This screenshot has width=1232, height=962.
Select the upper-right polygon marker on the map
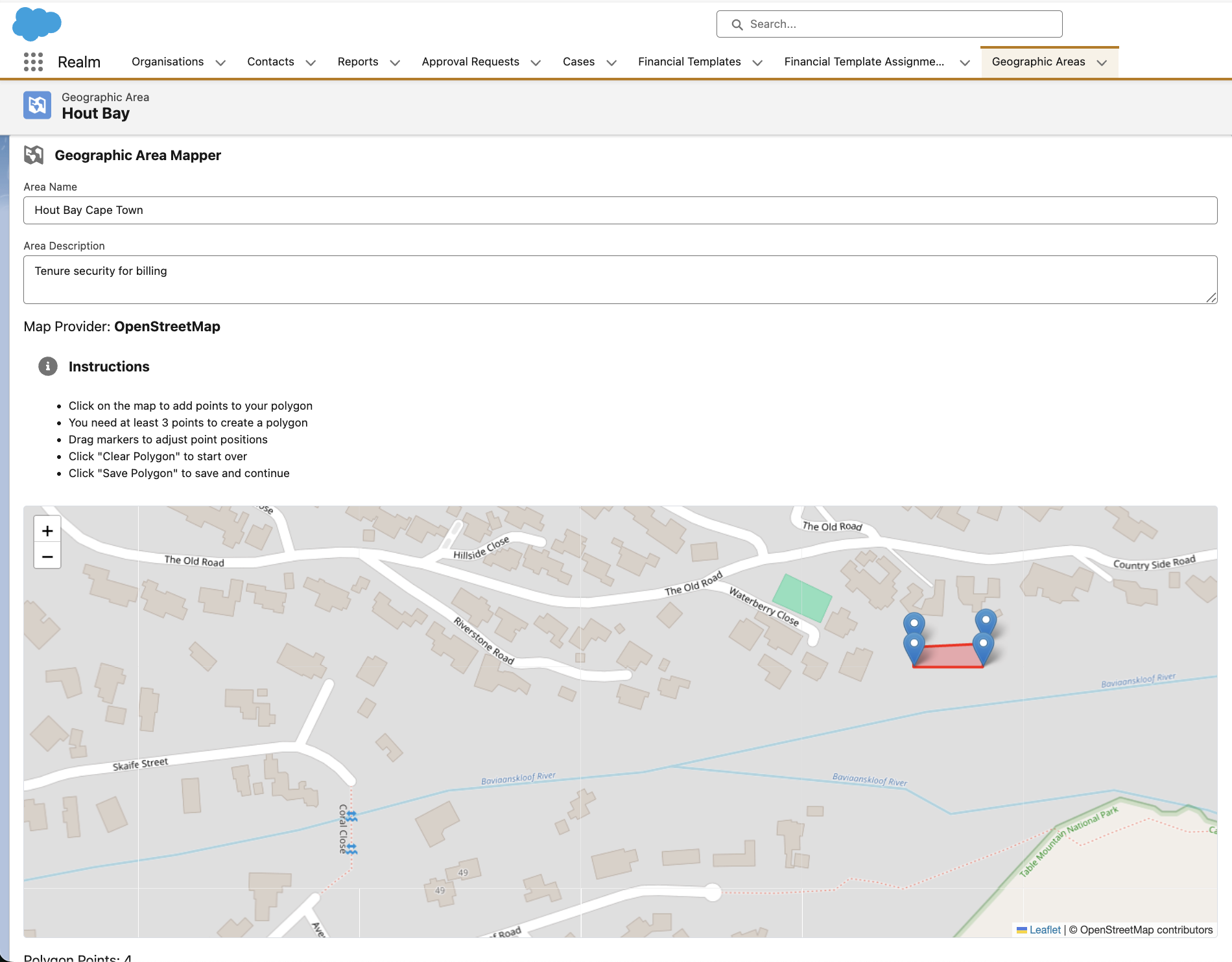pyautogui.click(x=986, y=621)
